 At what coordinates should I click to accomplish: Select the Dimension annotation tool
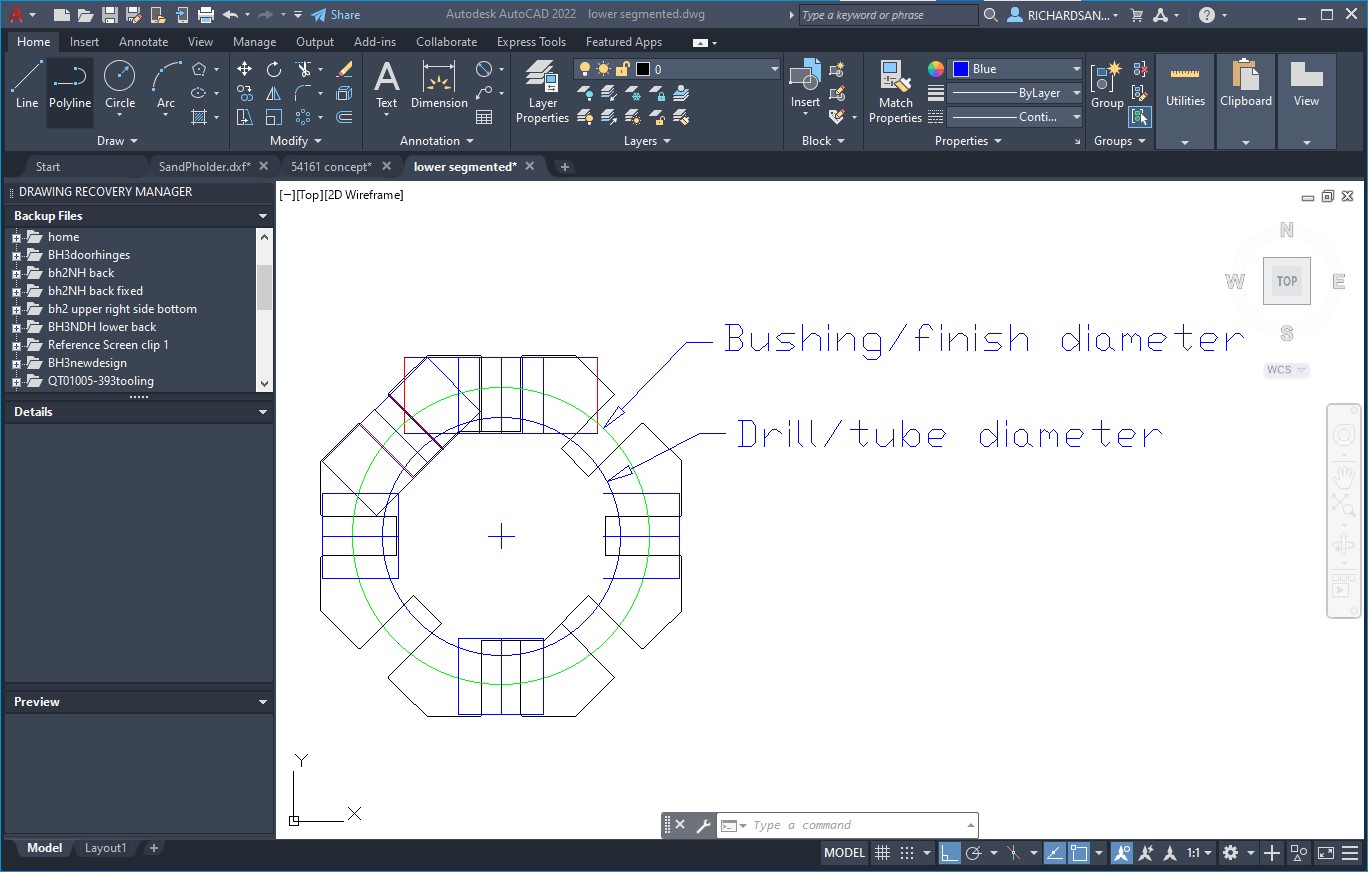point(439,85)
